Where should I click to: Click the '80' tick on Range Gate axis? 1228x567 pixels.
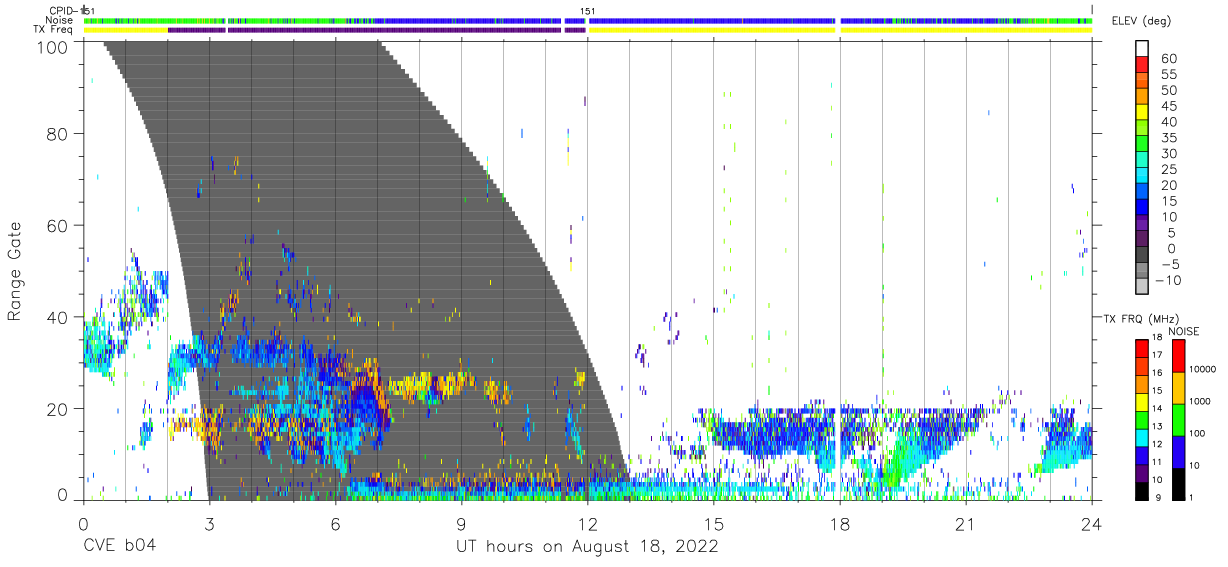59,133
